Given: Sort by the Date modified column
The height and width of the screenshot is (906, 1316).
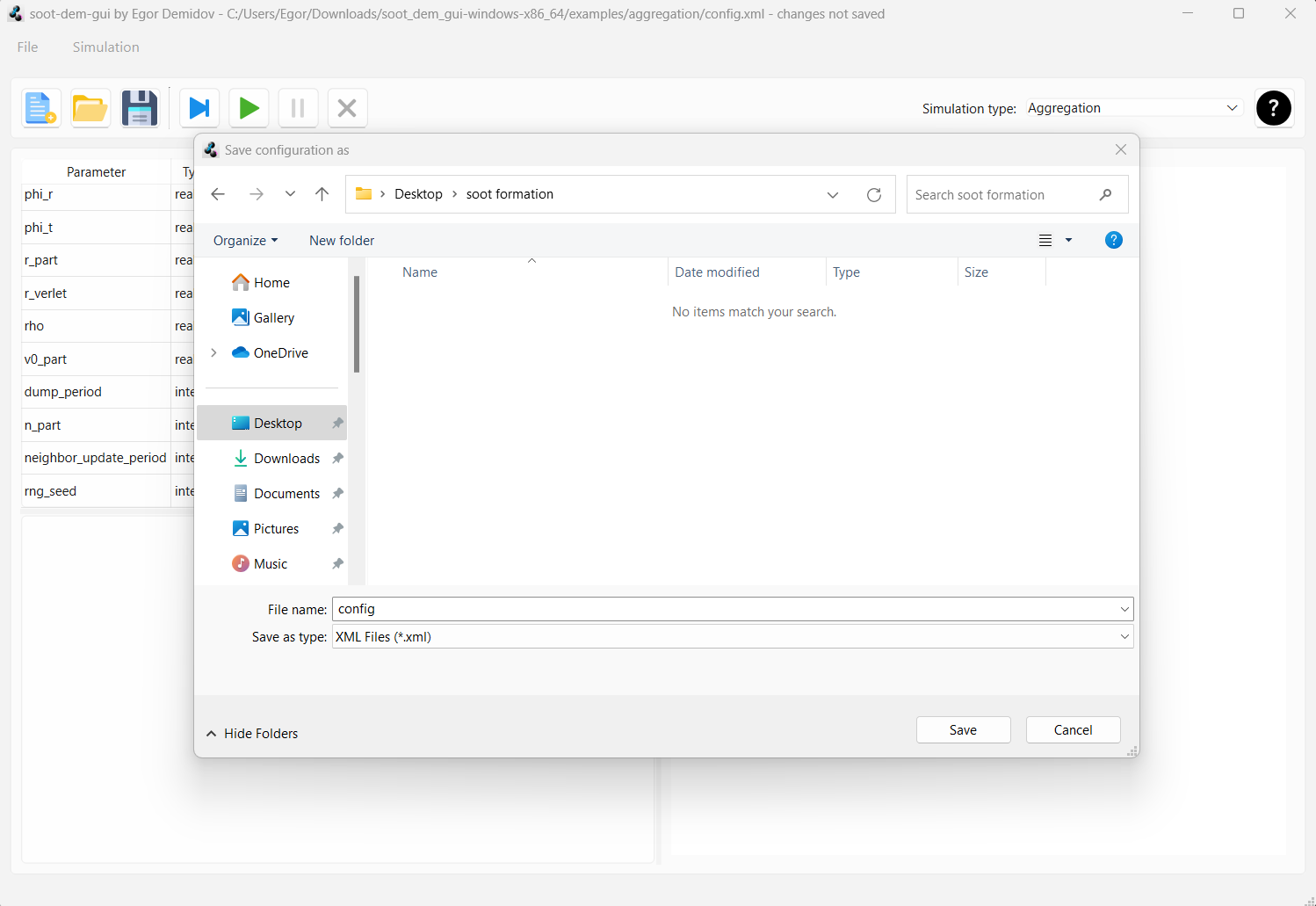Looking at the screenshot, I should pyautogui.click(x=747, y=272).
